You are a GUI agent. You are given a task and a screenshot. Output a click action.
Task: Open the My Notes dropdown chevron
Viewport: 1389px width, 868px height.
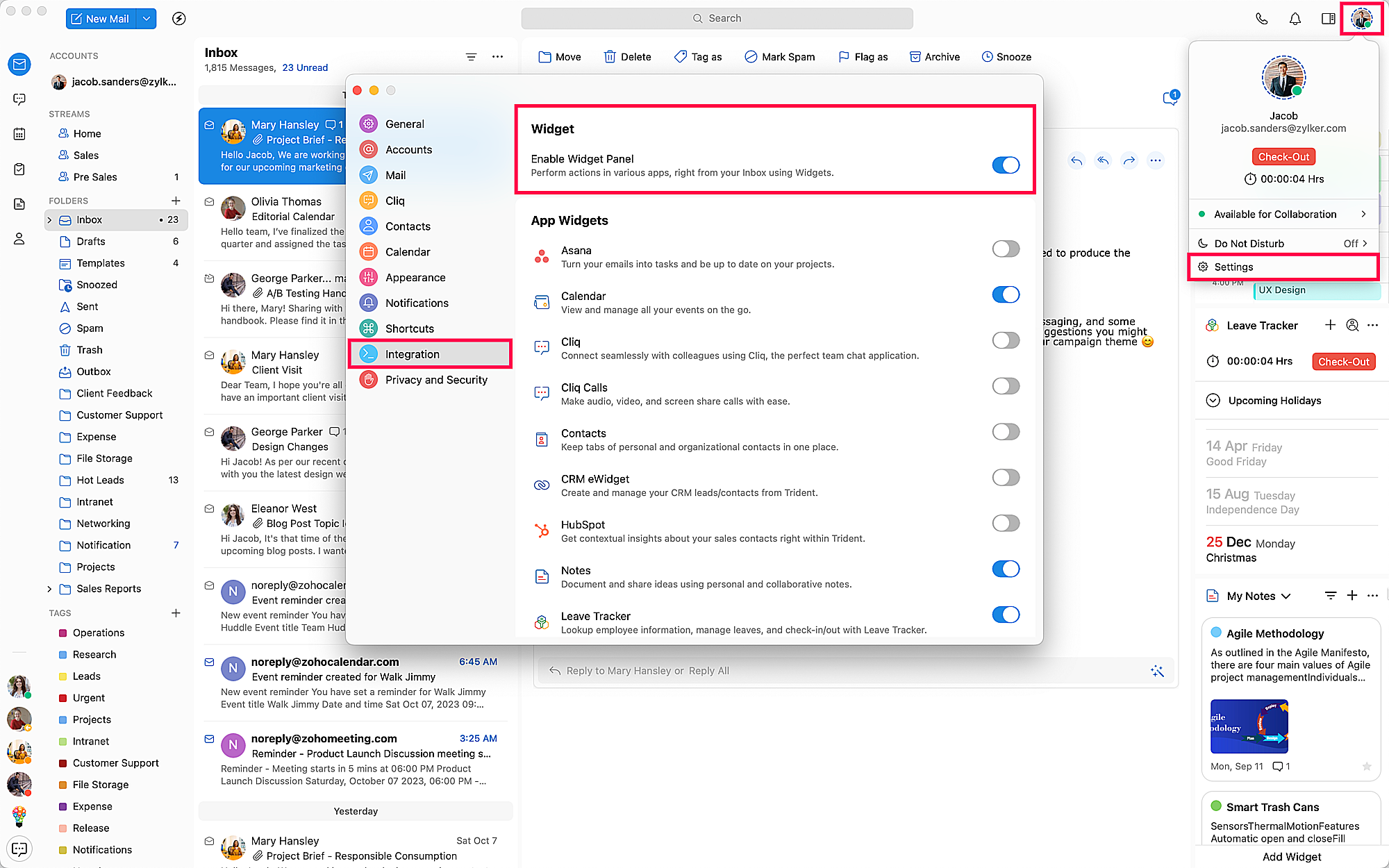[x=1286, y=596]
